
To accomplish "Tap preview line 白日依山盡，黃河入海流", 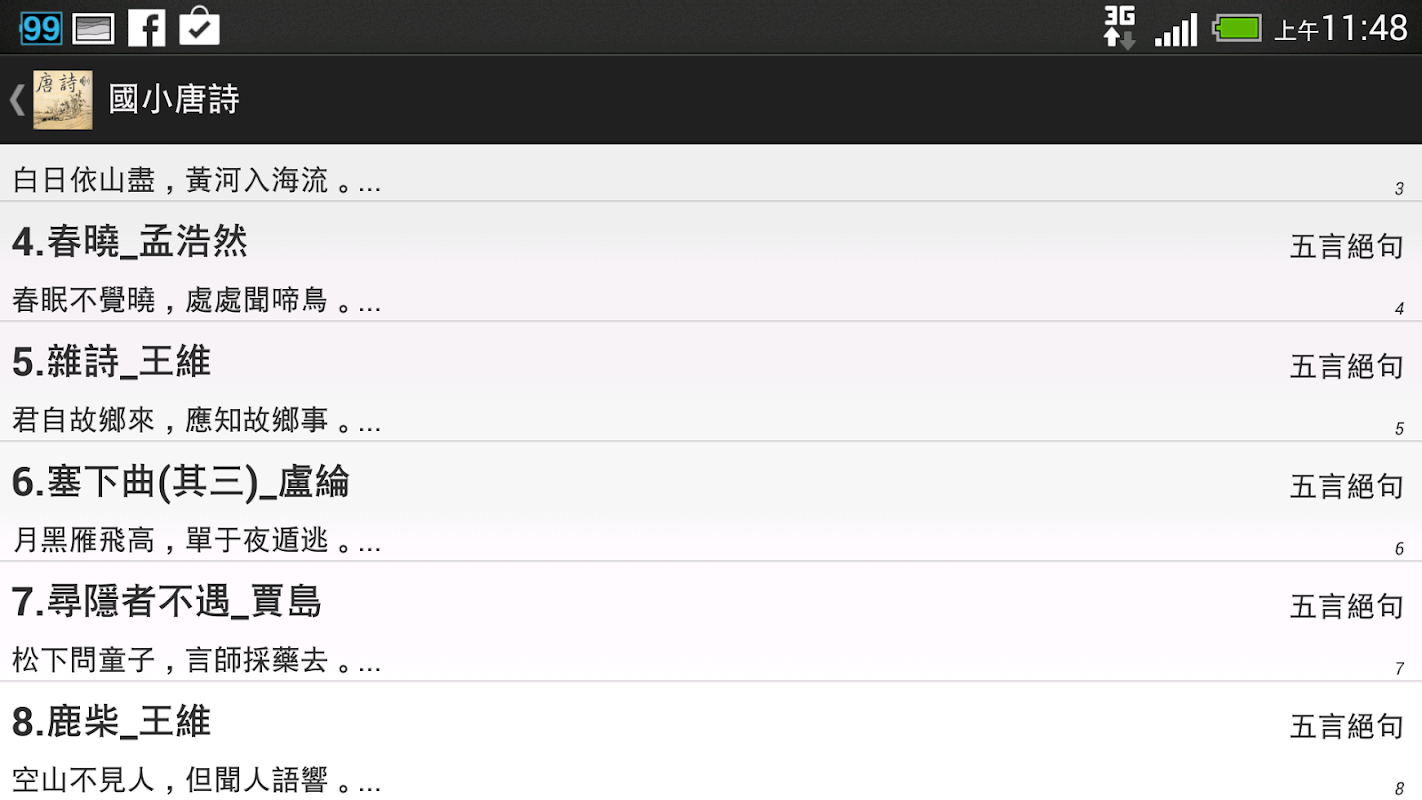I will (x=196, y=181).
